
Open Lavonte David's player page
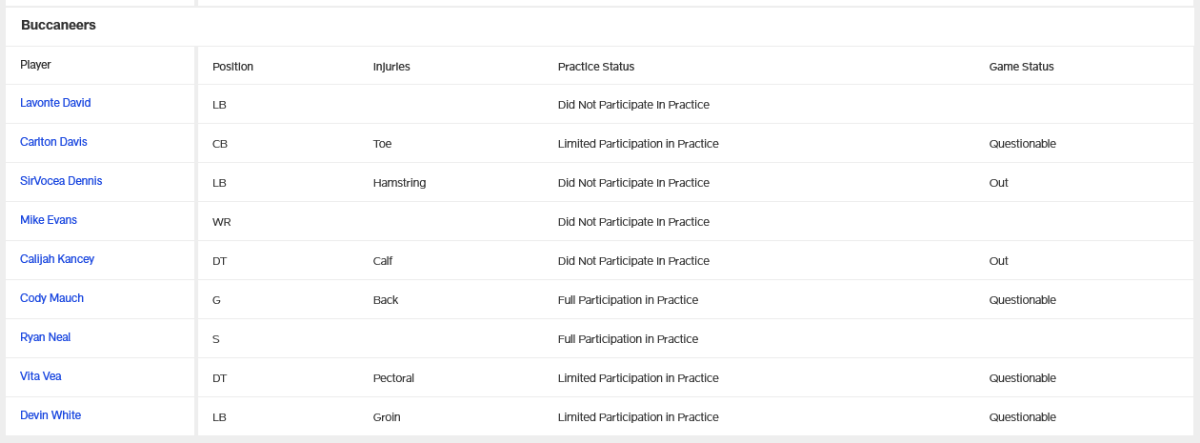[56, 103]
